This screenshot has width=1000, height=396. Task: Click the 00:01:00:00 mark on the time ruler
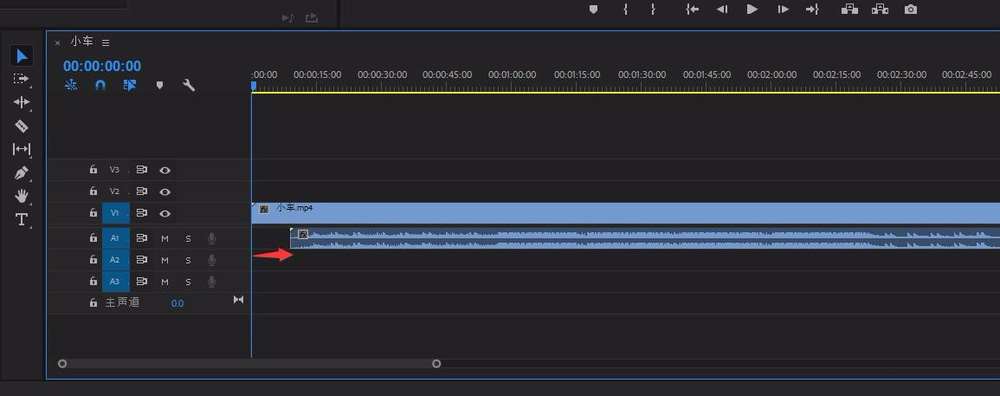512,75
